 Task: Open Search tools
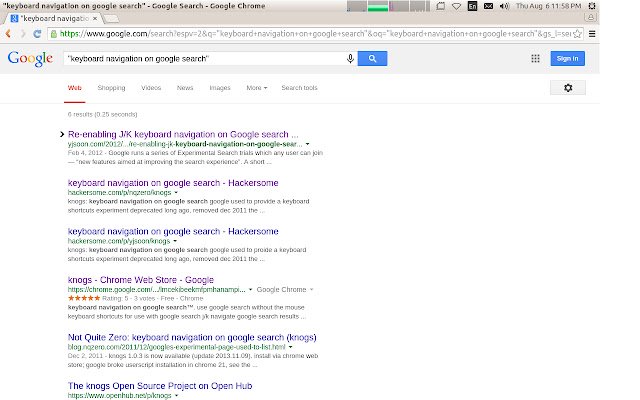299,88
